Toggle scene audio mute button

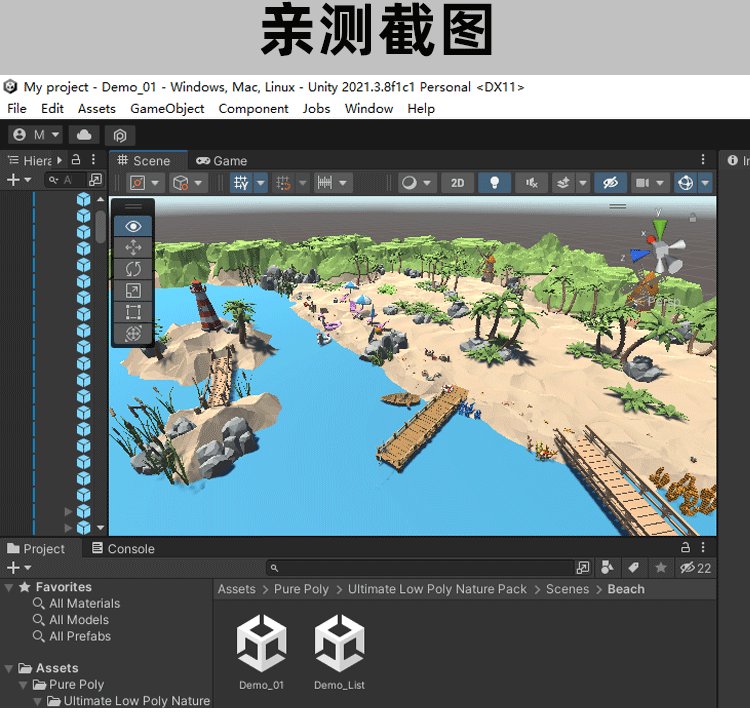coord(531,183)
